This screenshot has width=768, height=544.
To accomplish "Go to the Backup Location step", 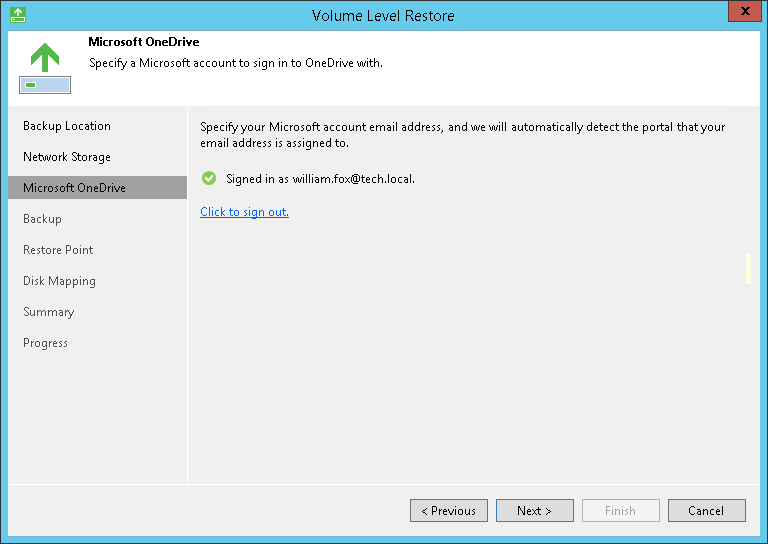I will (x=67, y=126).
